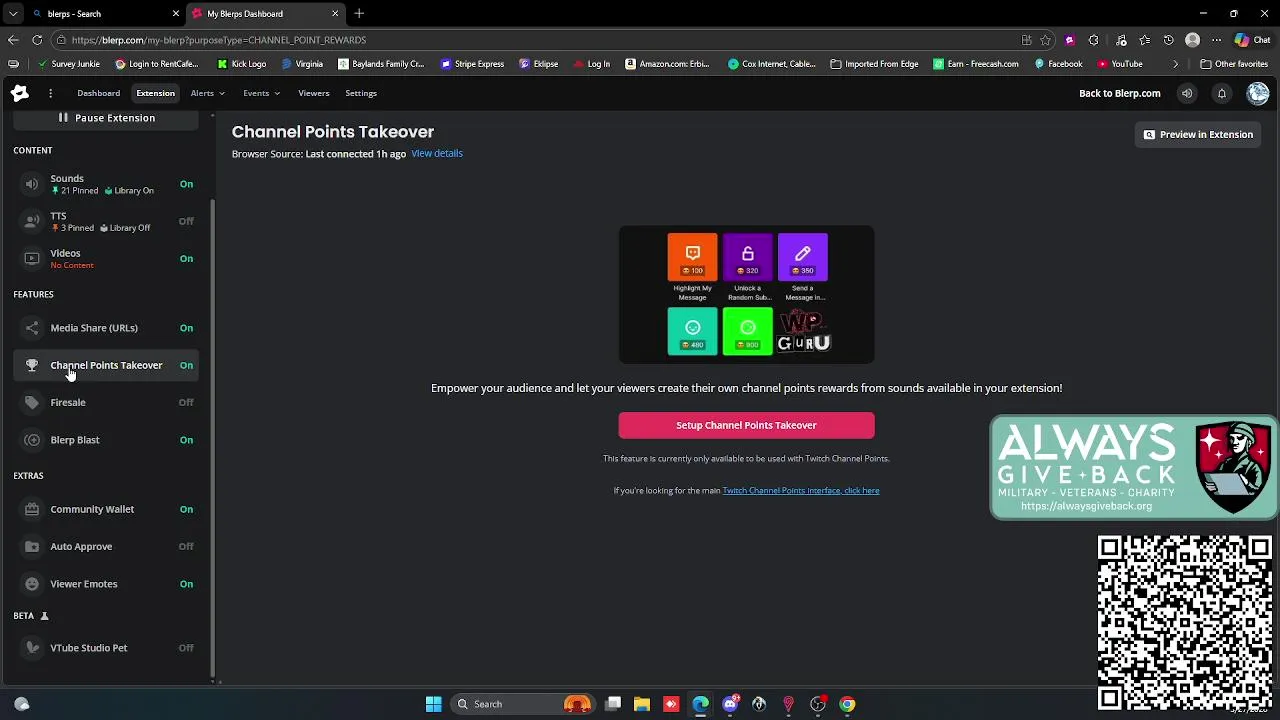Viewport: 1280px width, 720px height.
Task: Toggle Sounds On status
Action: coord(186,184)
